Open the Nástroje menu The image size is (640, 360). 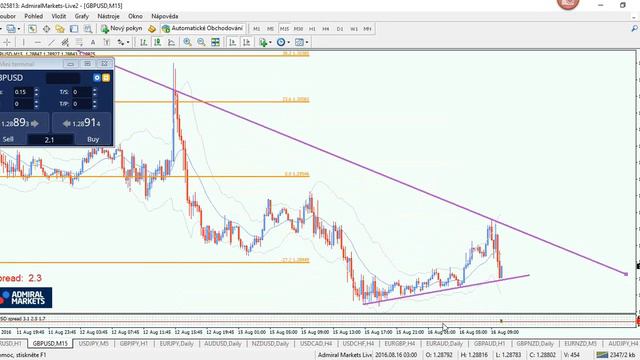pyautogui.click(x=109, y=16)
